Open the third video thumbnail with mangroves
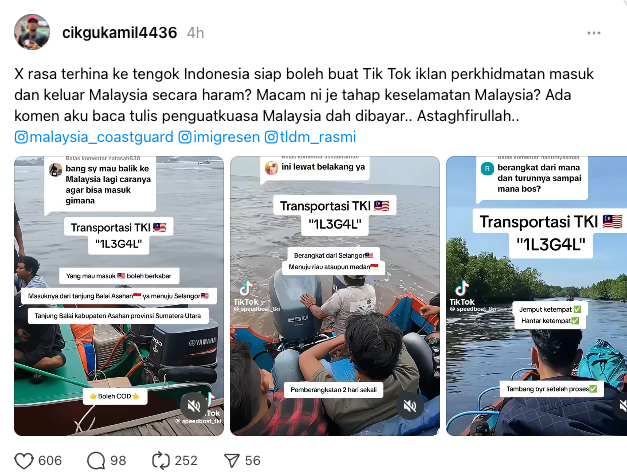Viewport: 627px width, 472px height. 537,296
